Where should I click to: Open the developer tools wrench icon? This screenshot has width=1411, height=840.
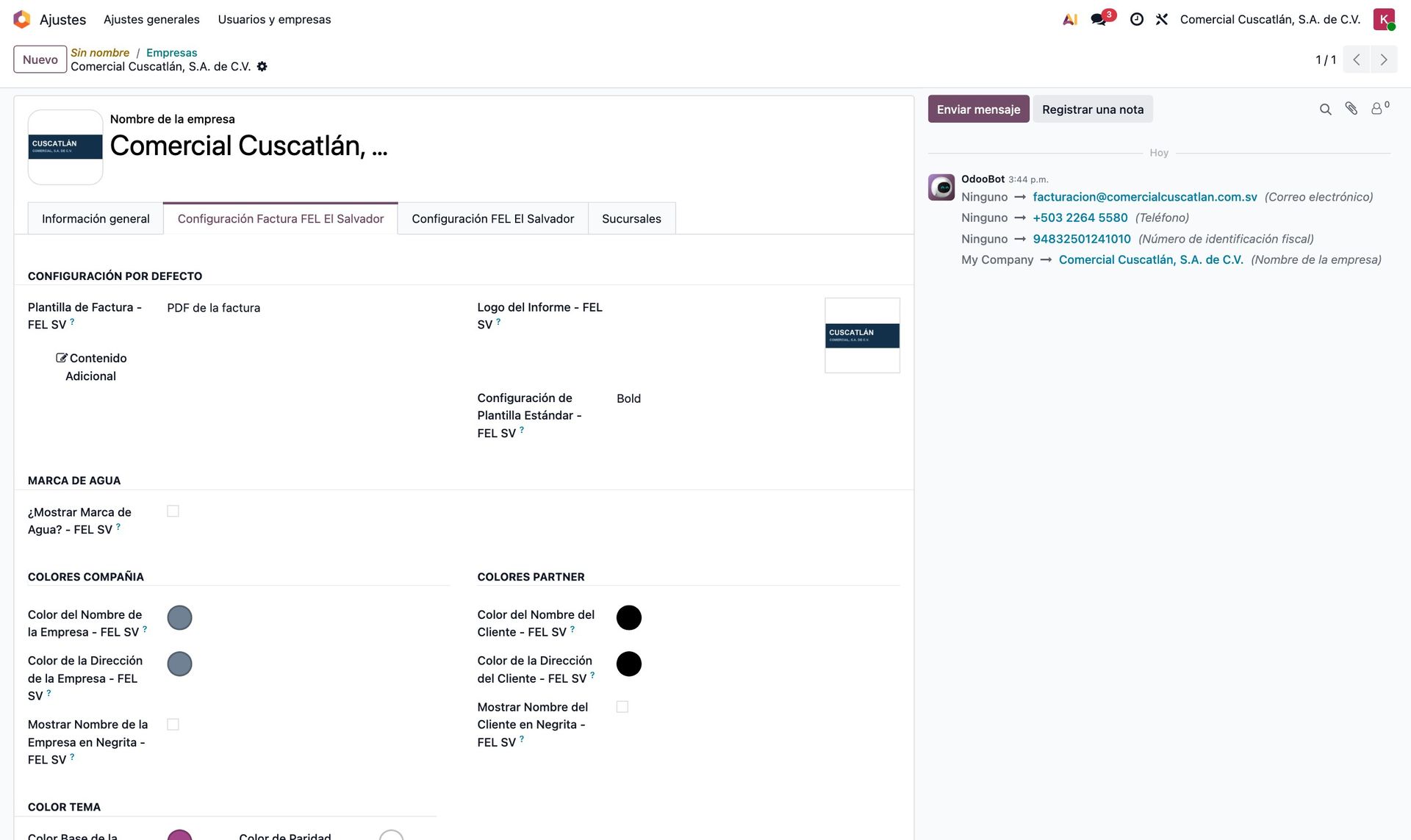coord(1162,20)
